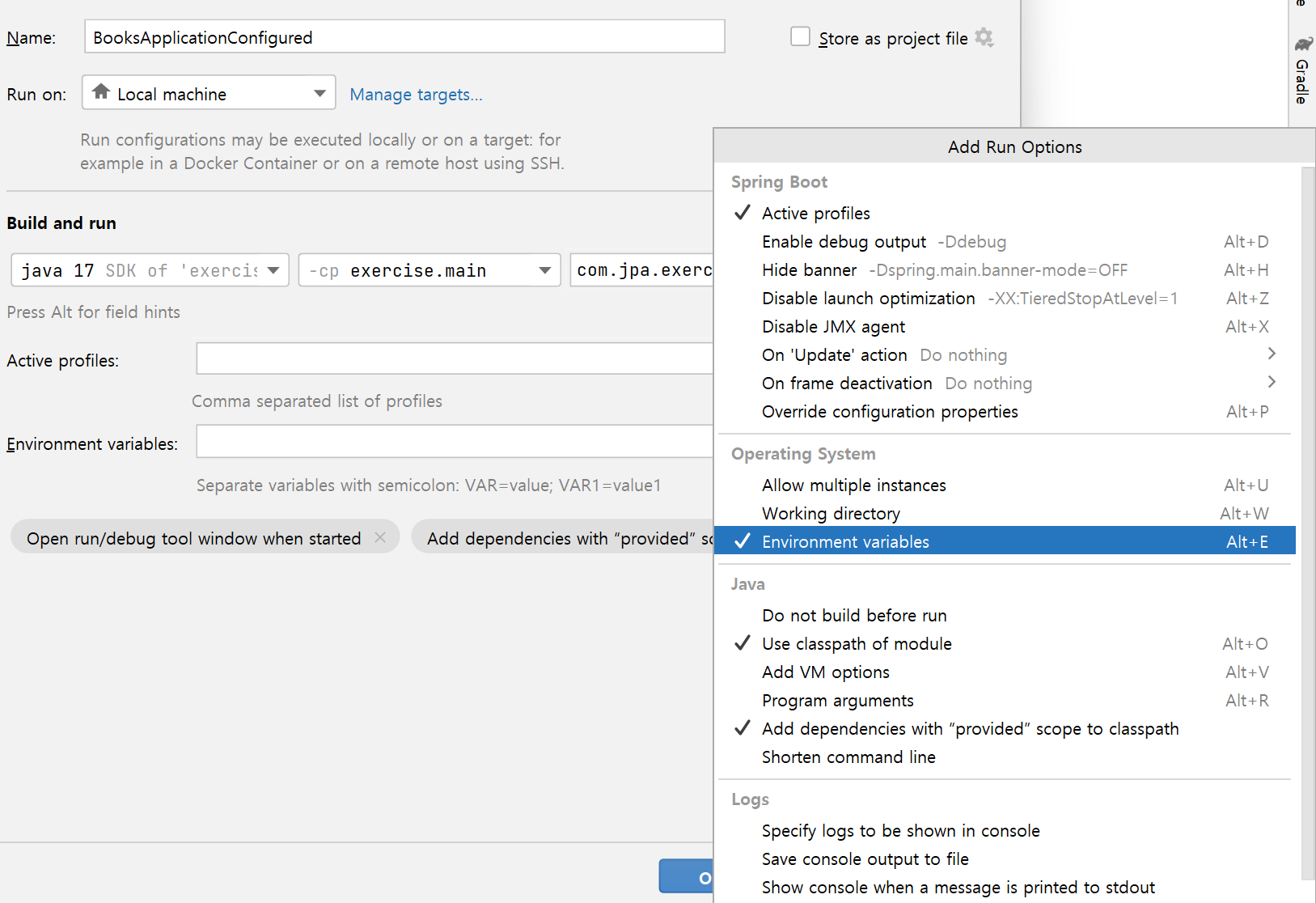Select Add VM options entry

pos(1005,672)
